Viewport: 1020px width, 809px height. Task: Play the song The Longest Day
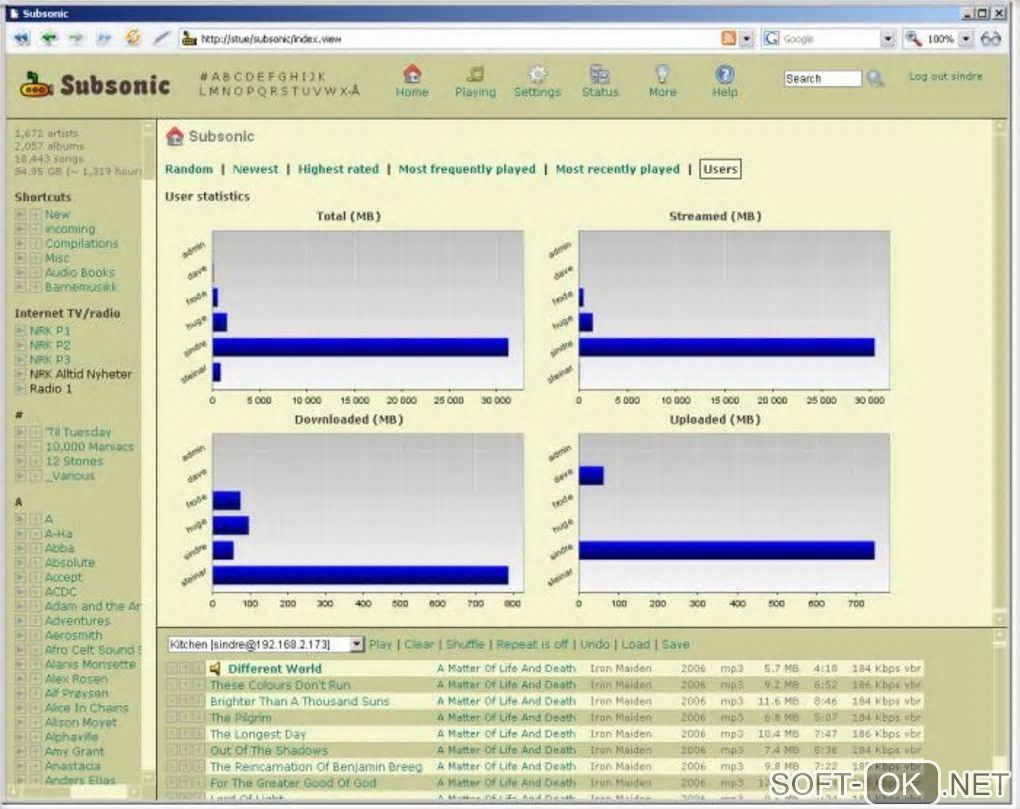pos(258,734)
